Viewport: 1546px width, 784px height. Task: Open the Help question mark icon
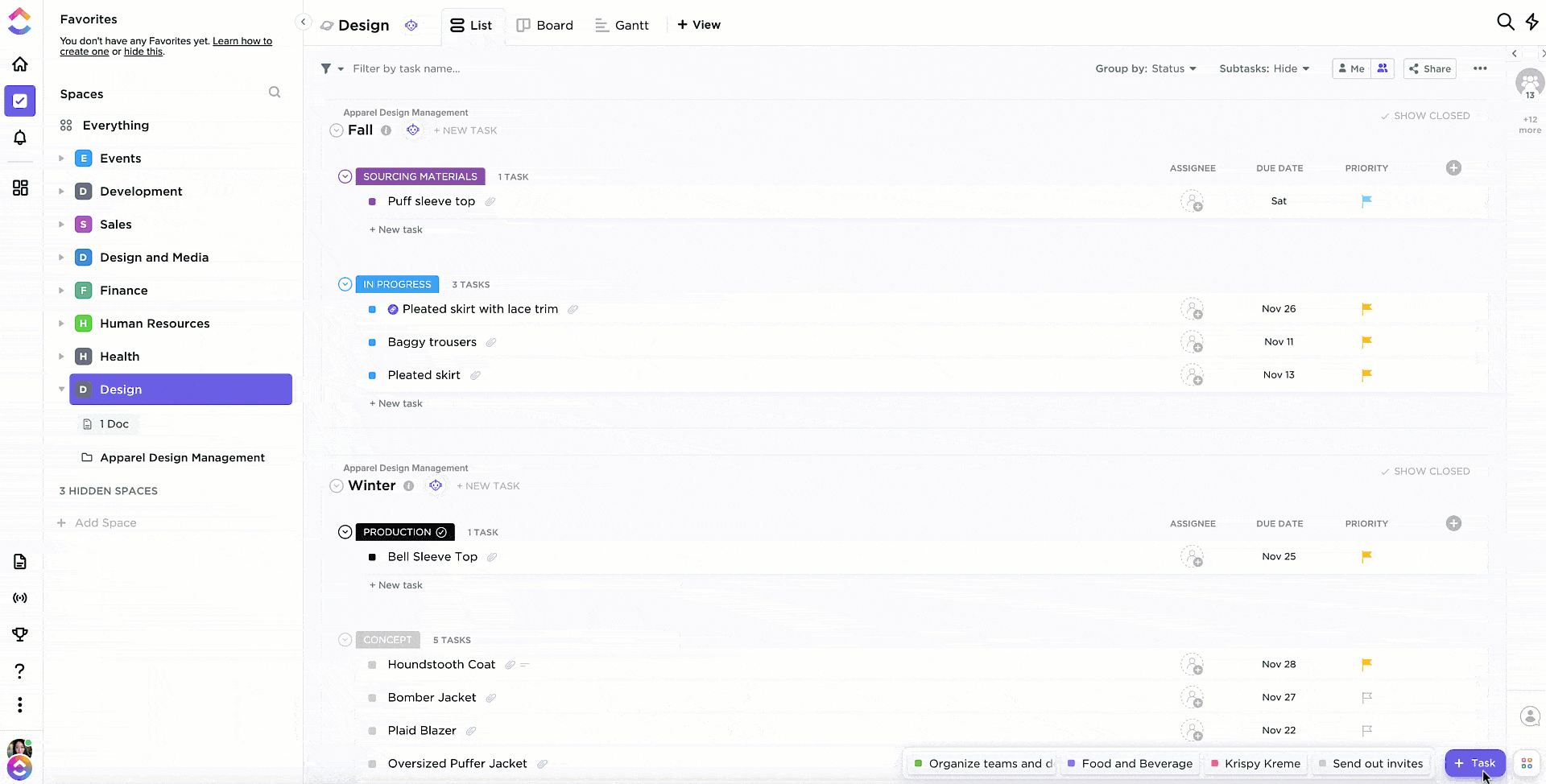(20, 671)
